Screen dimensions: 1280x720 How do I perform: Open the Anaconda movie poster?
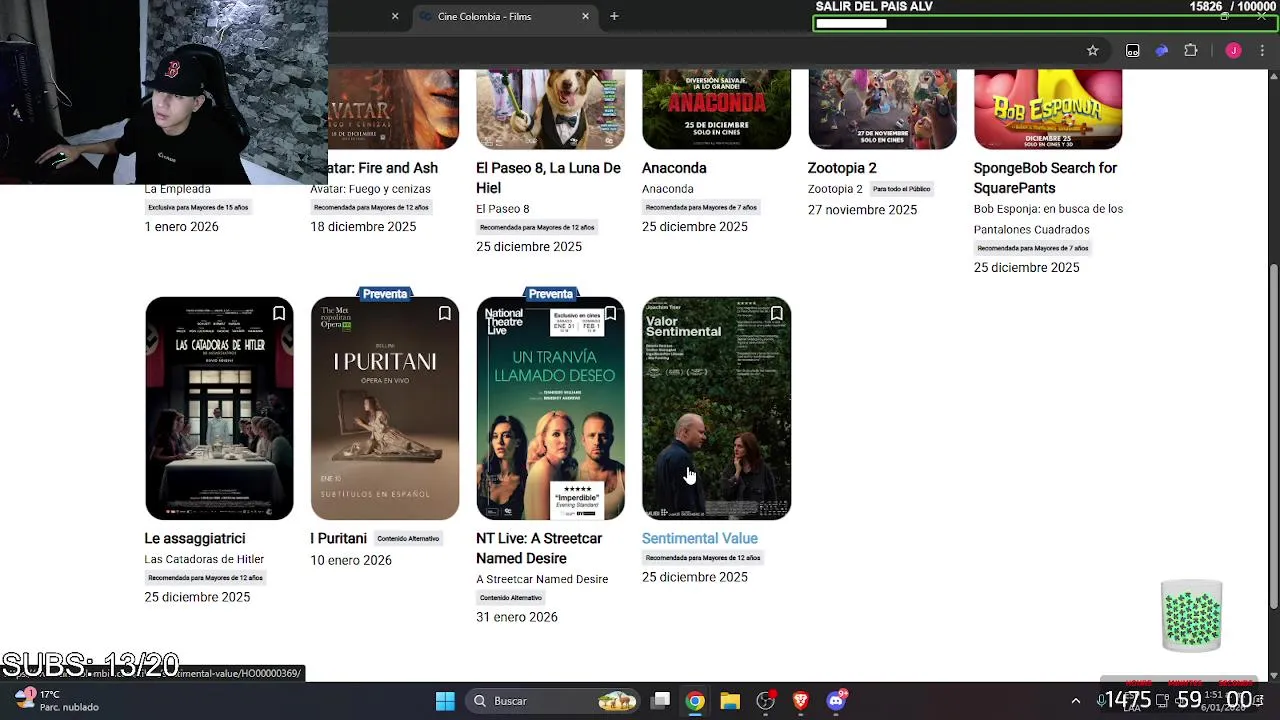pos(717,109)
